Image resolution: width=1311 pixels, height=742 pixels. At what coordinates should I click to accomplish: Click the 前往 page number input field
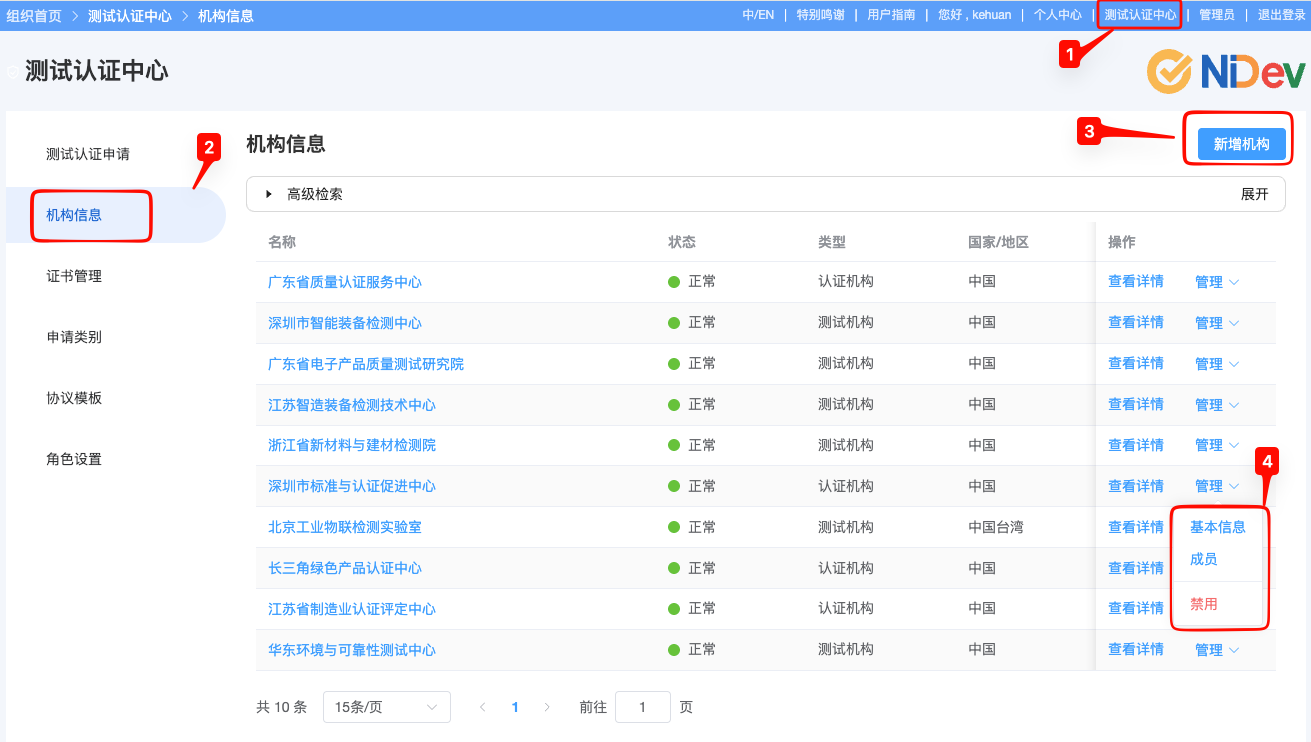[x=643, y=707]
